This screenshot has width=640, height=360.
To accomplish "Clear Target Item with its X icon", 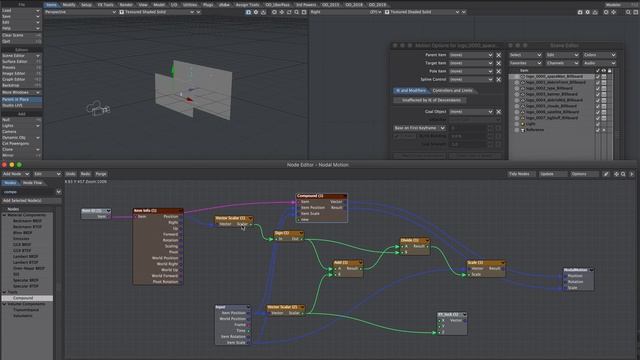I will pos(498,63).
